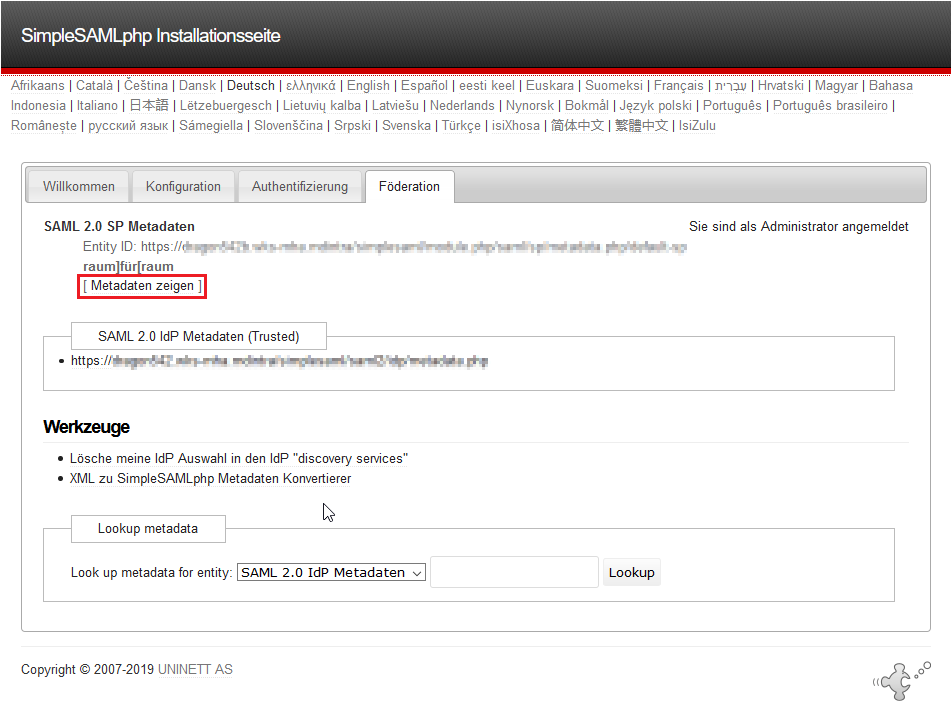952x702 pixels.
Task: Select the Föderation tab
Action: point(409,186)
